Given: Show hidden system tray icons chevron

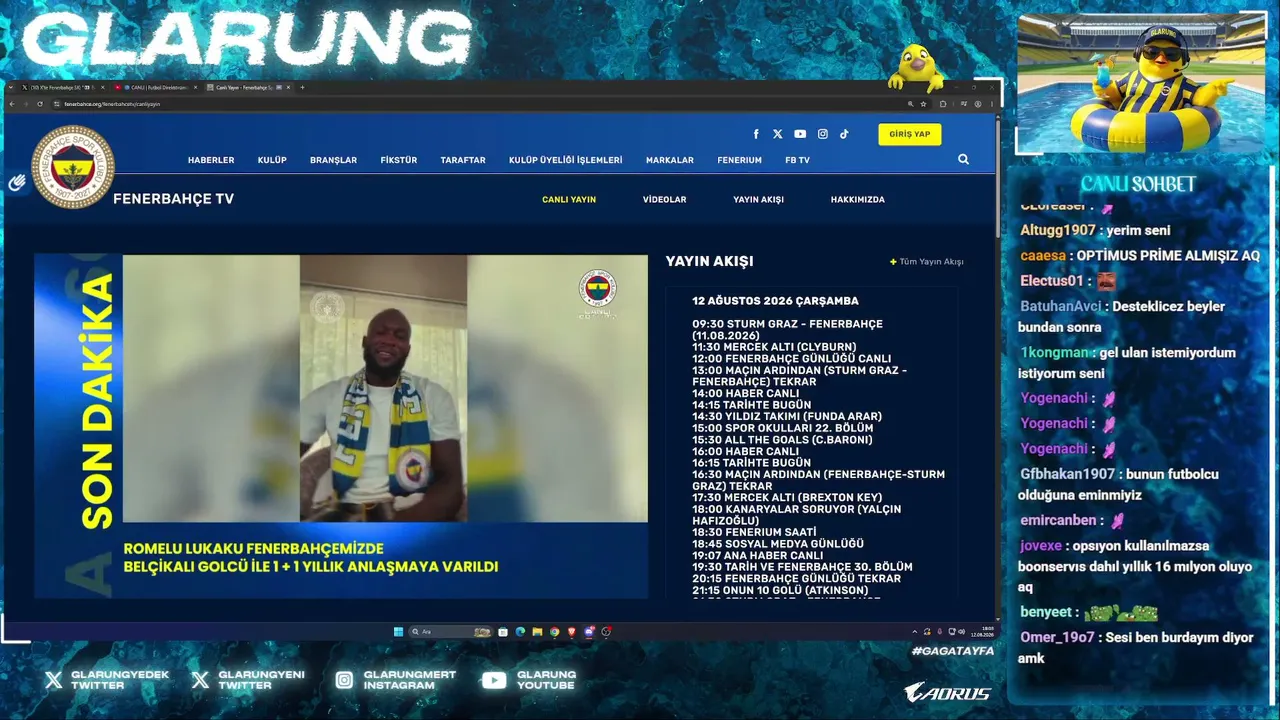Looking at the screenshot, I should (915, 632).
